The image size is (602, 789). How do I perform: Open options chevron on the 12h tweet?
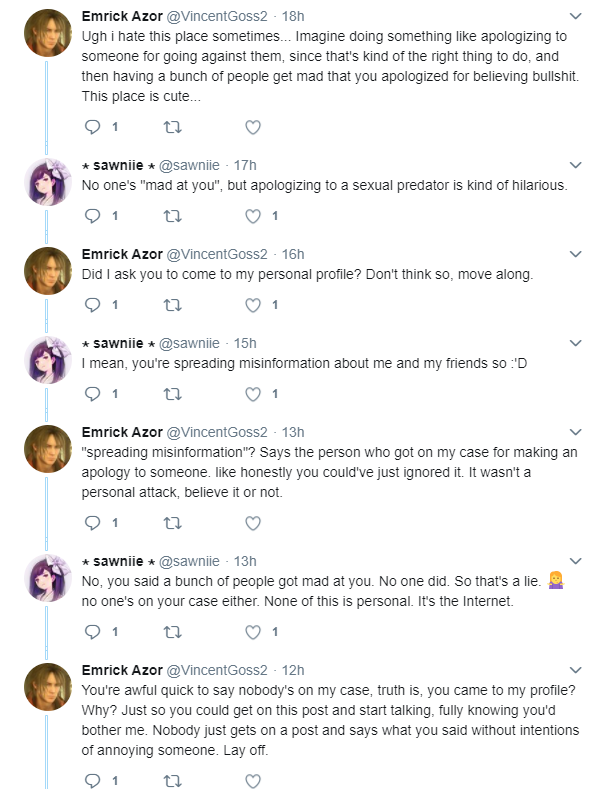(x=575, y=670)
